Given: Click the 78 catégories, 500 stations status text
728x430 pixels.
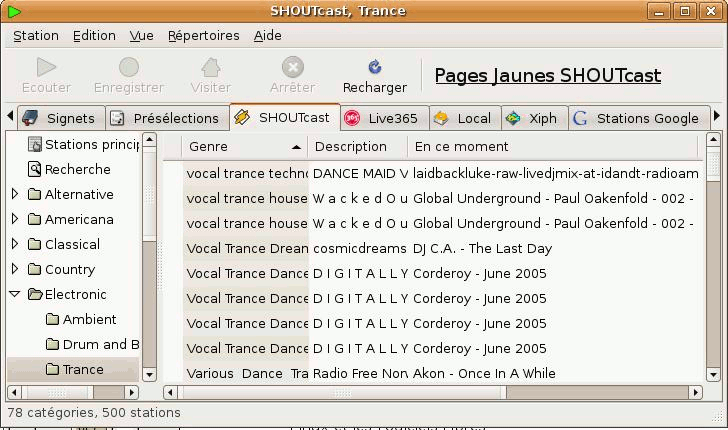Looking at the screenshot, I should tap(94, 413).
